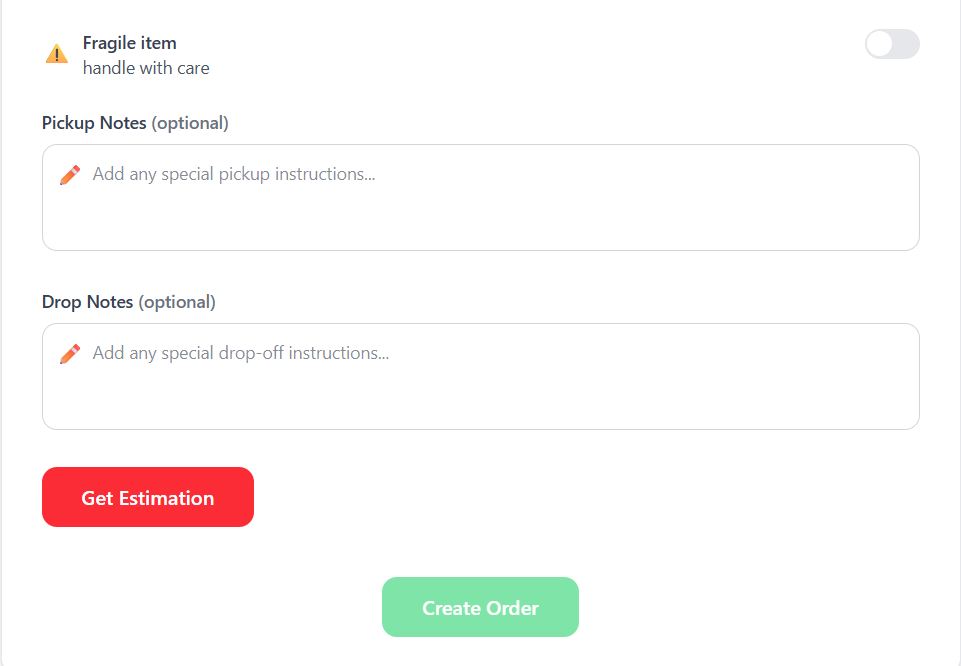The height and width of the screenshot is (666, 961).
Task: Click the 'Add any special pickup instructions' placeholder
Action: click(x=234, y=174)
